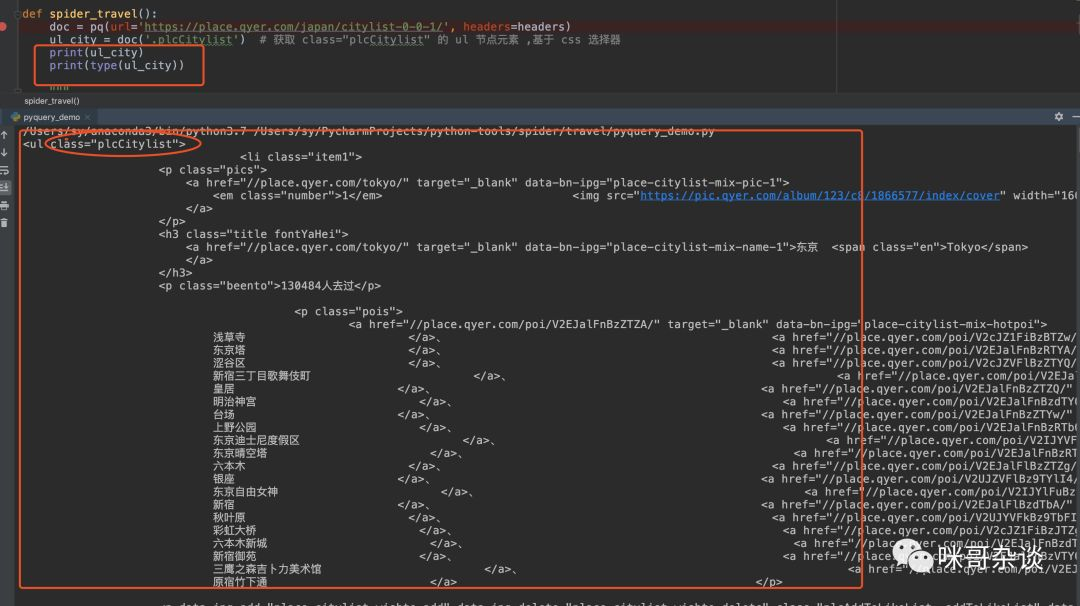Open the pic.qyer.com album cover link
1080x606 pixels.
(x=820, y=196)
